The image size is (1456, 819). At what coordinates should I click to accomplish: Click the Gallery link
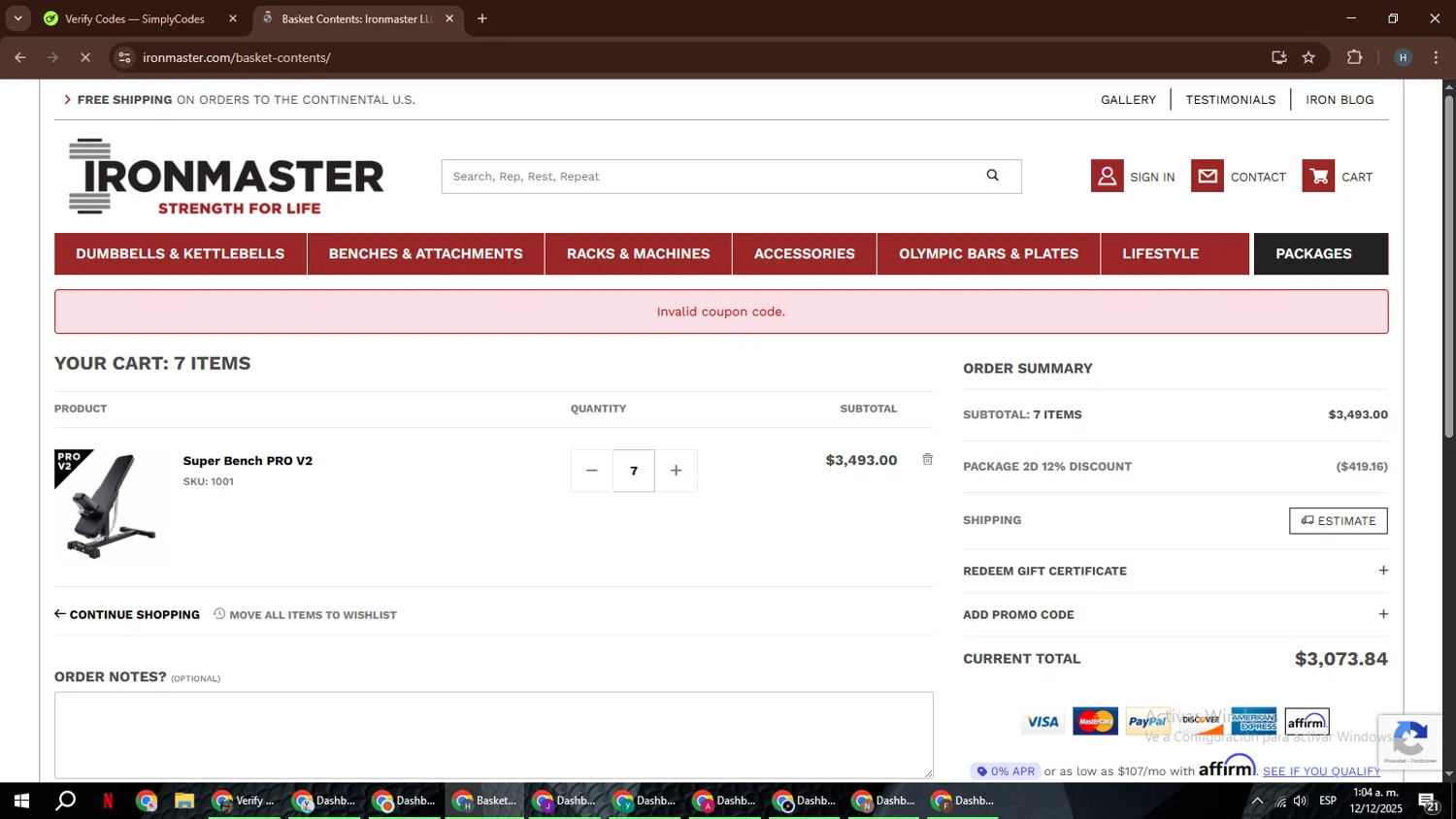1128,100
